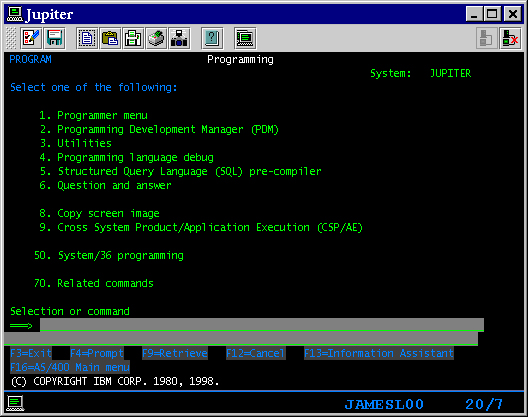Click the floppy disk save icon
528x417 pixels.
click(55, 38)
